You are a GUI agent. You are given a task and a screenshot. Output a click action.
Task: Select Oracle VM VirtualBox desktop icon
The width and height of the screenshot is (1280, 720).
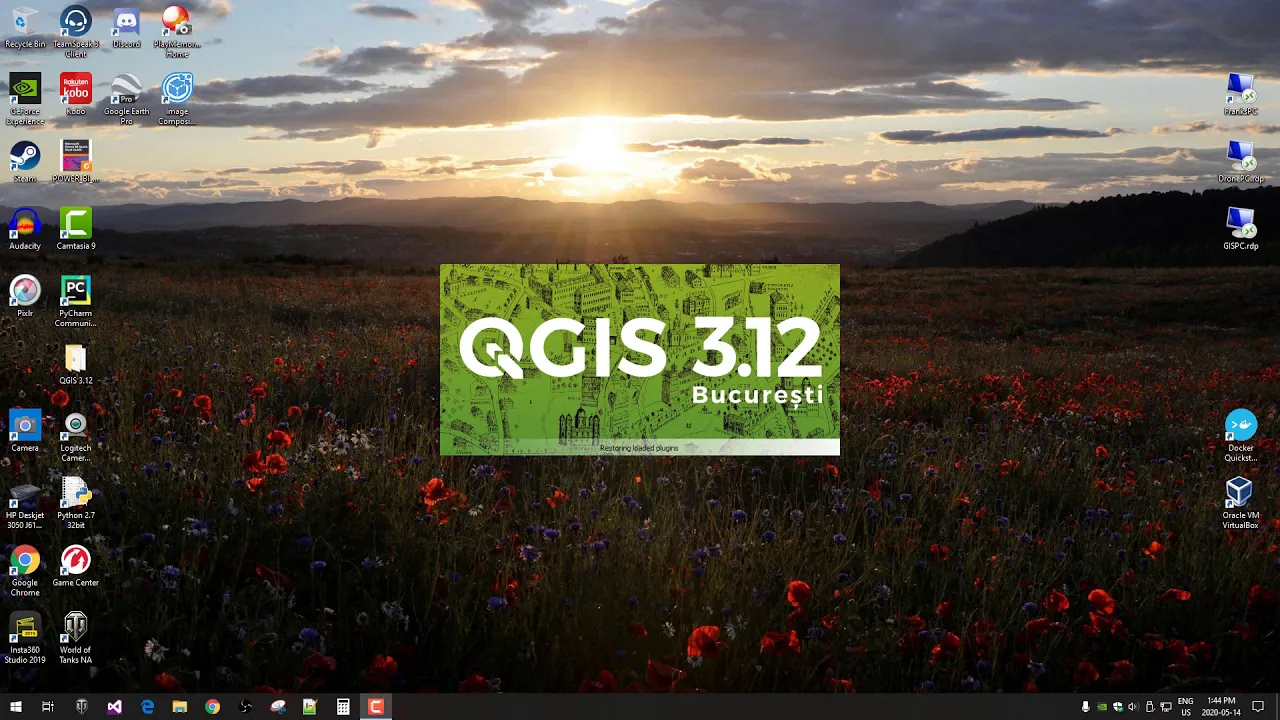[x=1240, y=503]
